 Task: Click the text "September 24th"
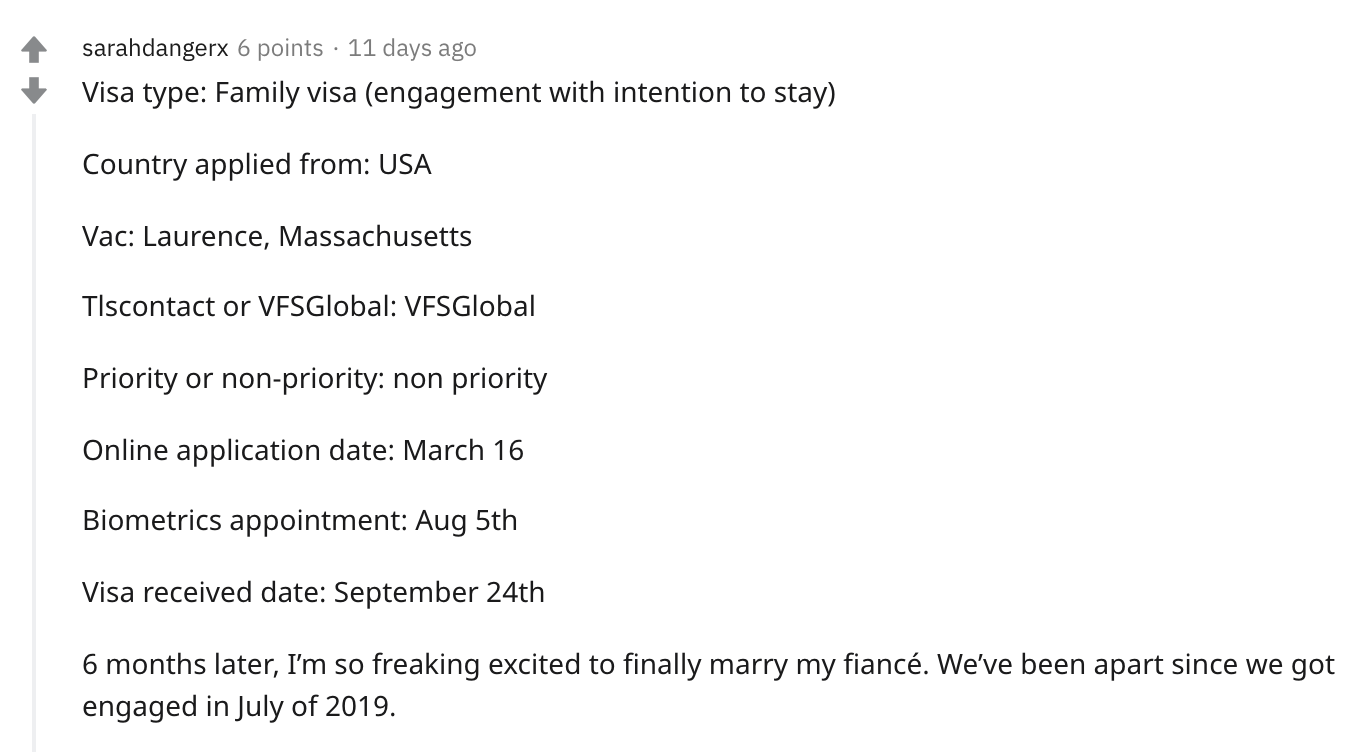439,593
